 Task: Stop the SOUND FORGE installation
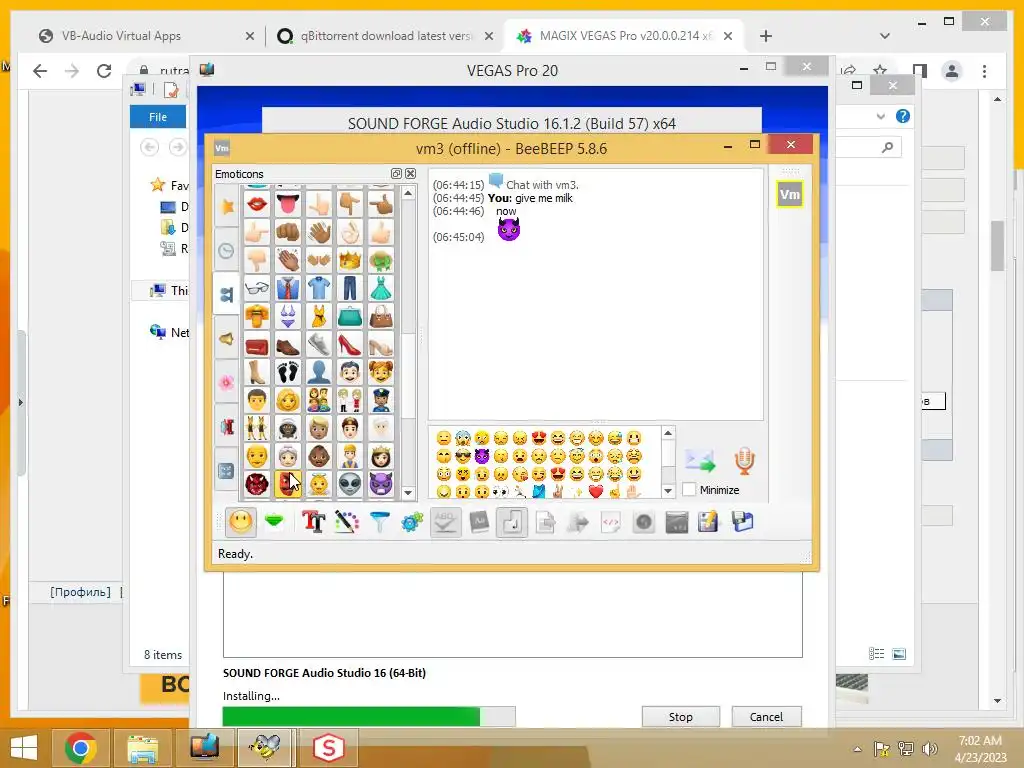680,716
